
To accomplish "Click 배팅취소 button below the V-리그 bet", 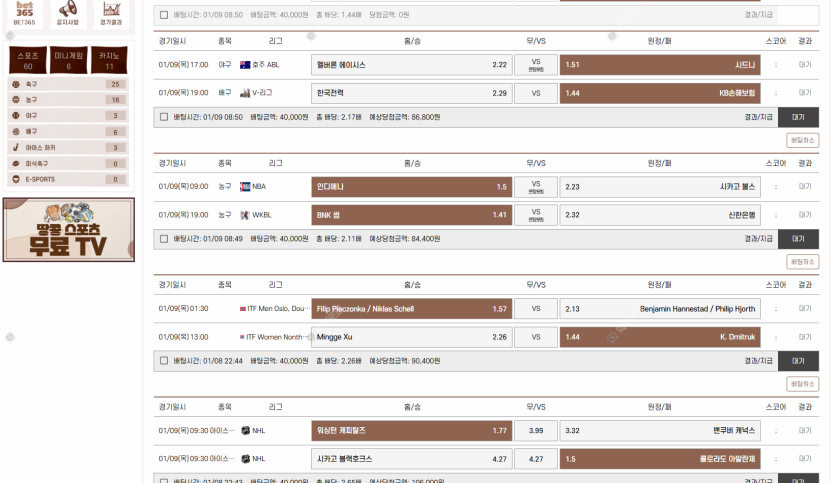I will coord(802,140).
